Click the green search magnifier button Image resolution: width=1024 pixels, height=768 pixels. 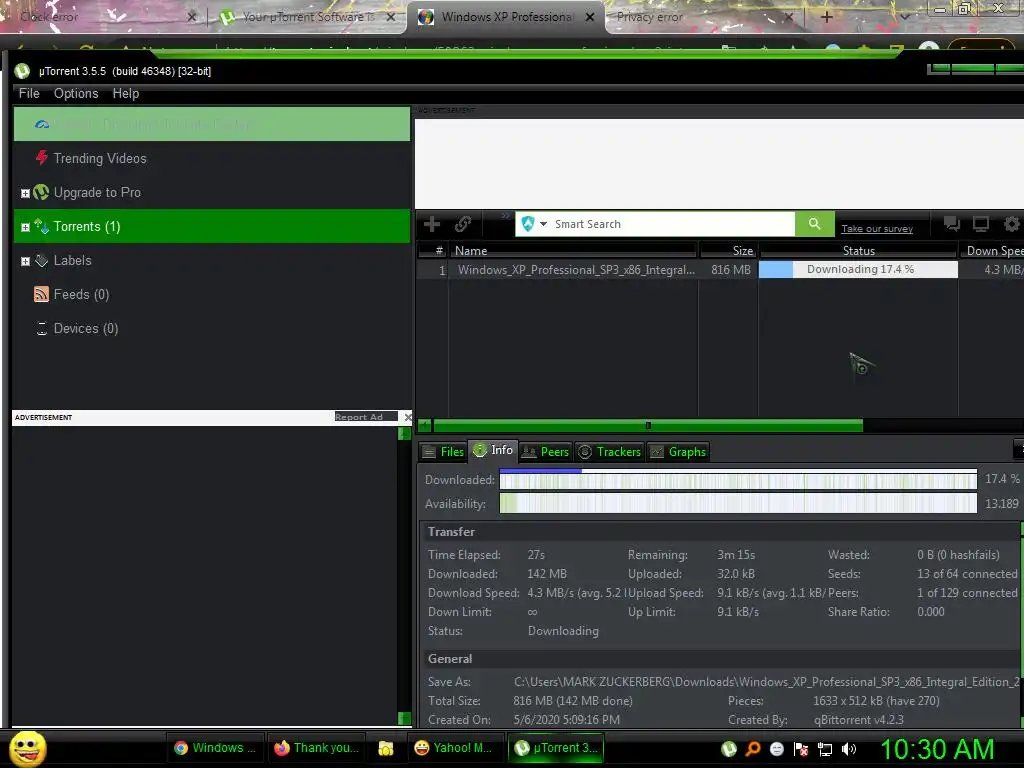coord(814,224)
